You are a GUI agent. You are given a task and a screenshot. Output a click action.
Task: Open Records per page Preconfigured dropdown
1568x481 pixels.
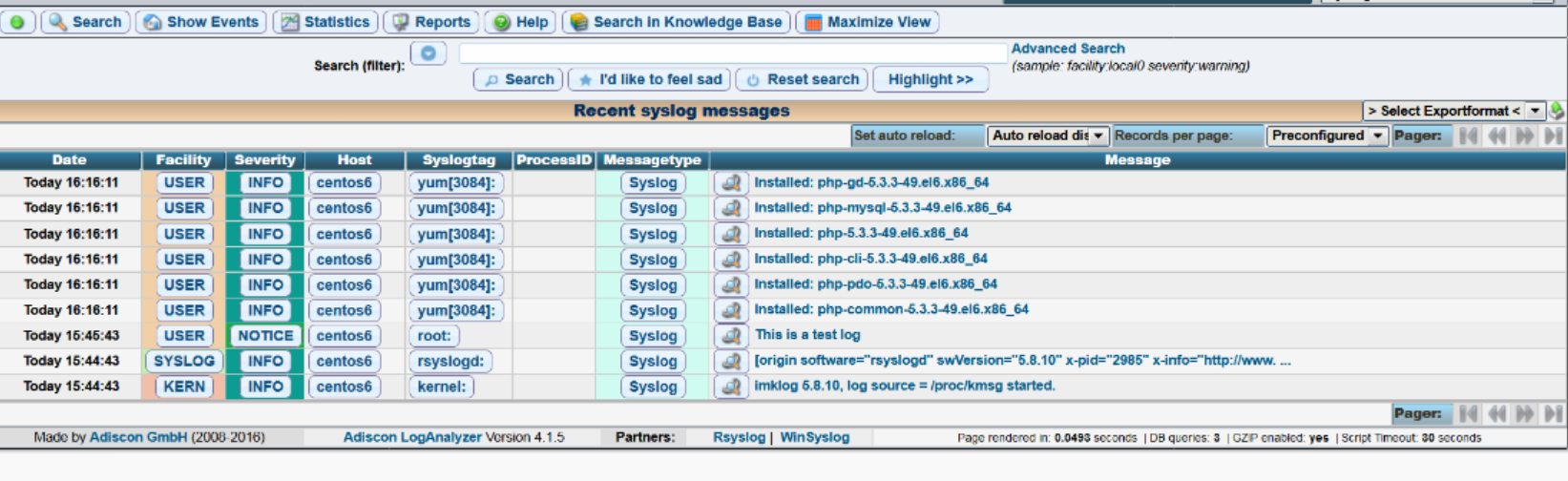(x=1327, y=136)
